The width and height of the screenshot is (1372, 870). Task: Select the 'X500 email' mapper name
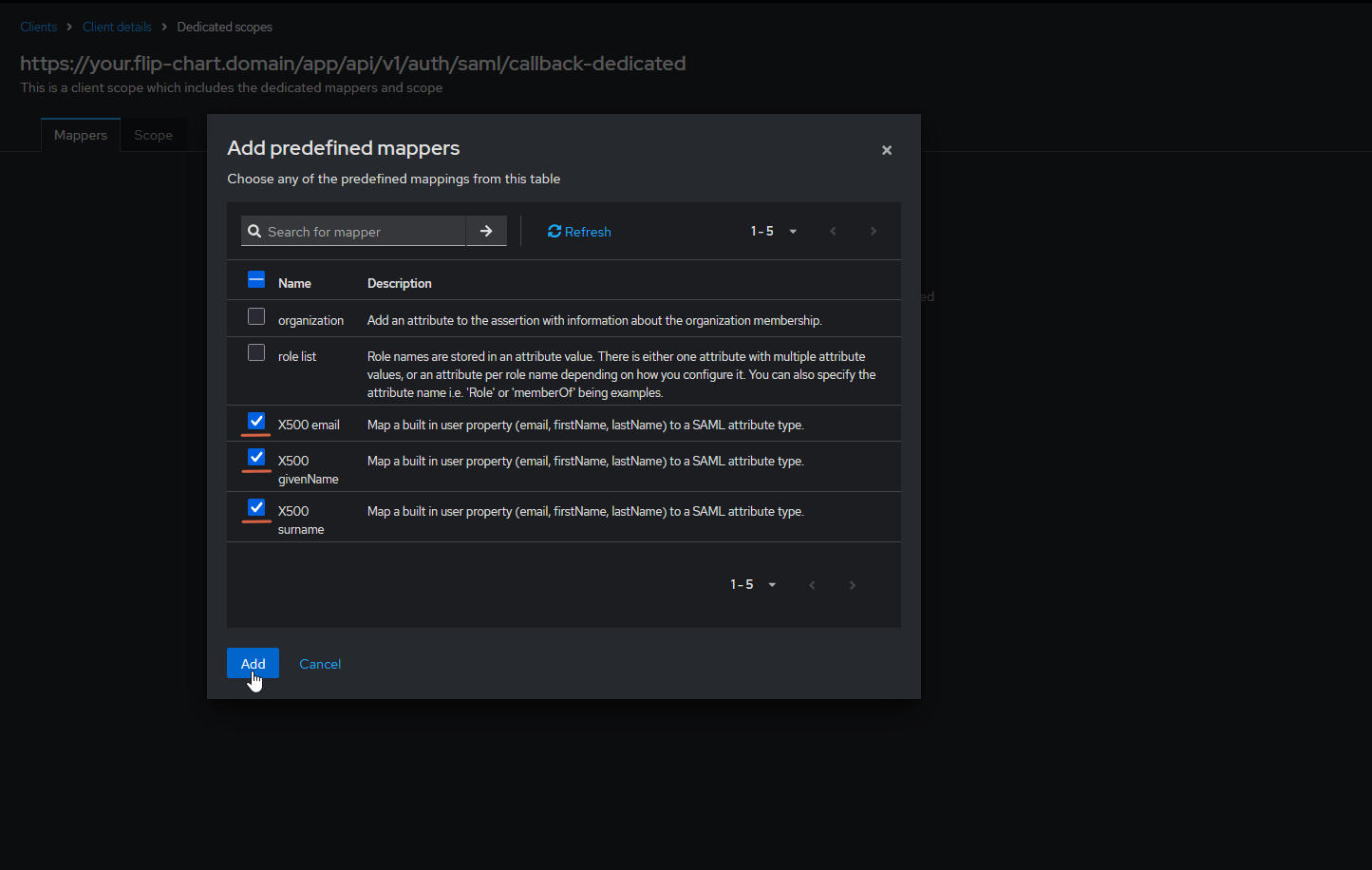(309, 425)
